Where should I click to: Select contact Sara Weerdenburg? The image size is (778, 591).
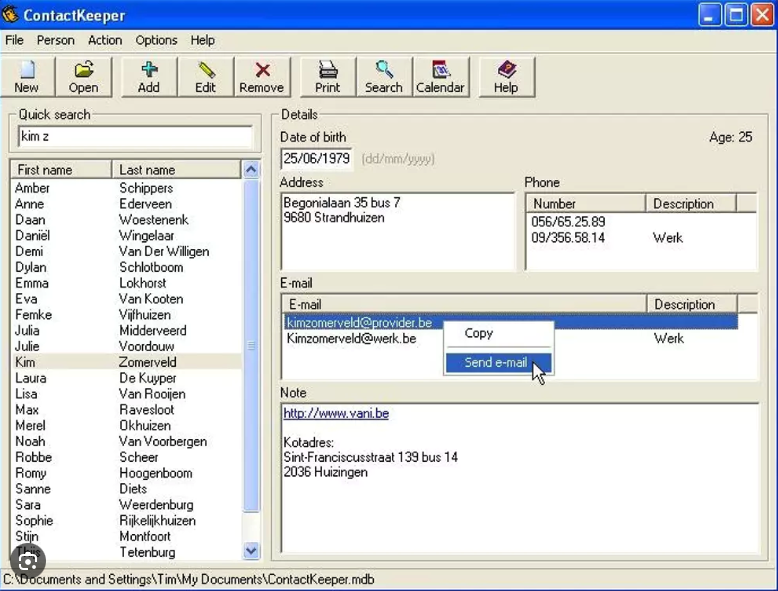[127, 505]
